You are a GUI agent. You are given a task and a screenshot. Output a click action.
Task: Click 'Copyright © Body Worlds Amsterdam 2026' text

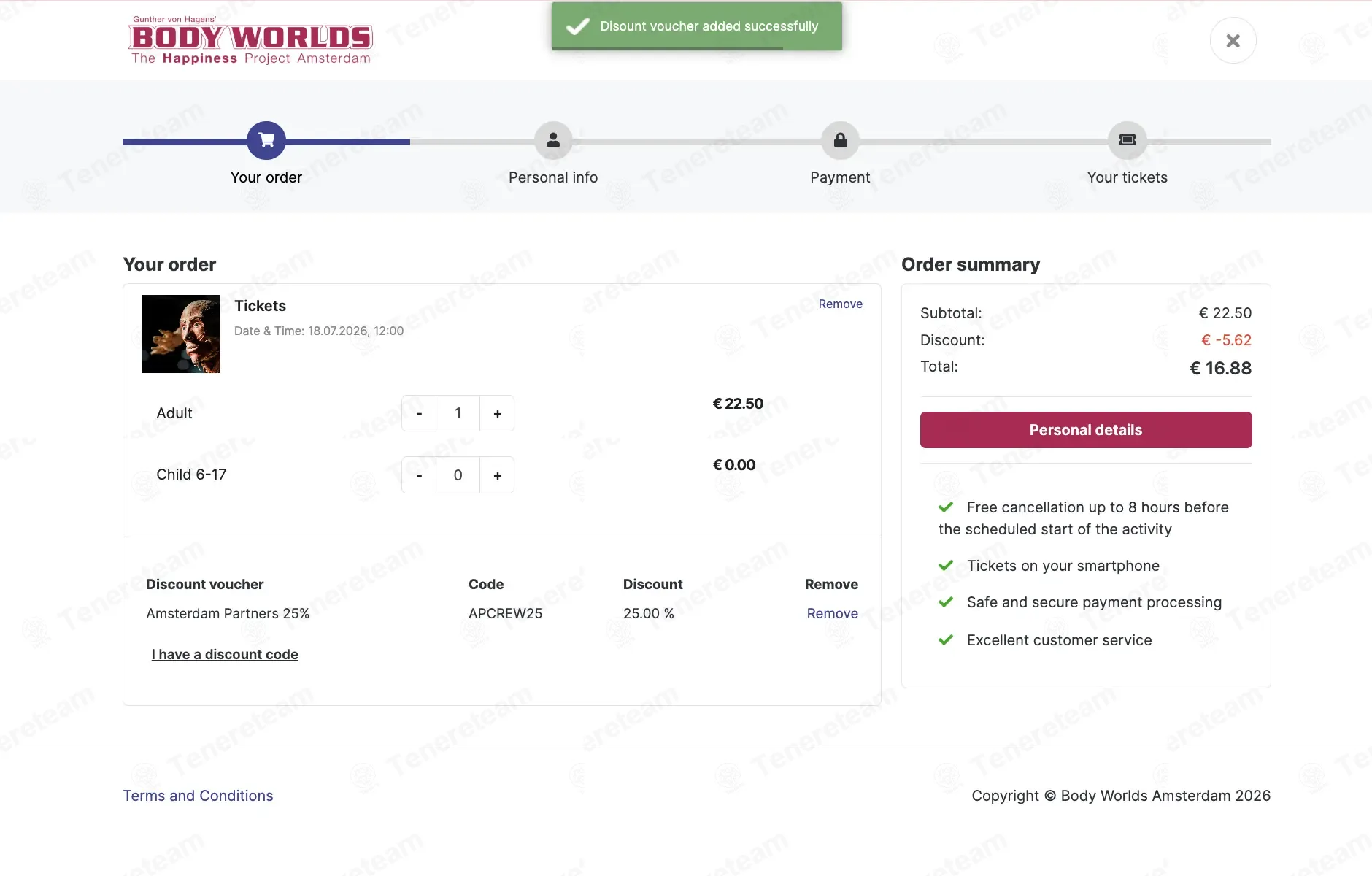[1121, 796]
